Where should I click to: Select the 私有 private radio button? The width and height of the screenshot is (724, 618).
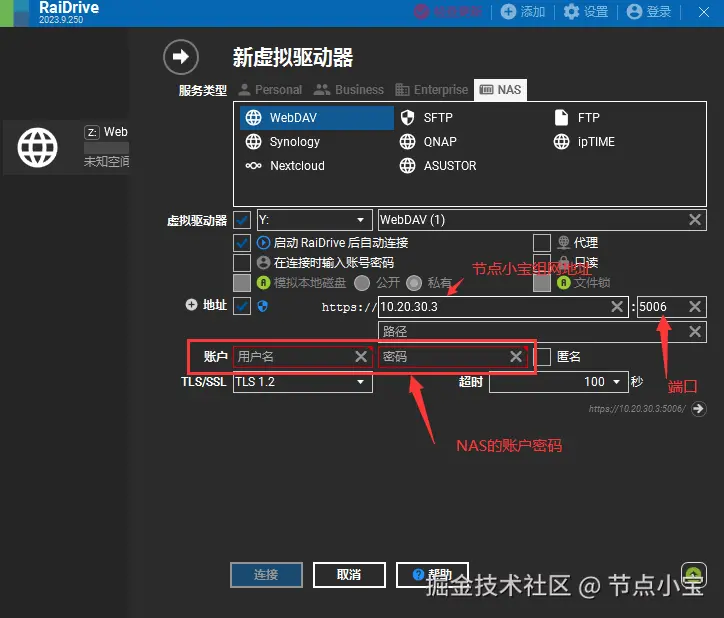point(414,283)
